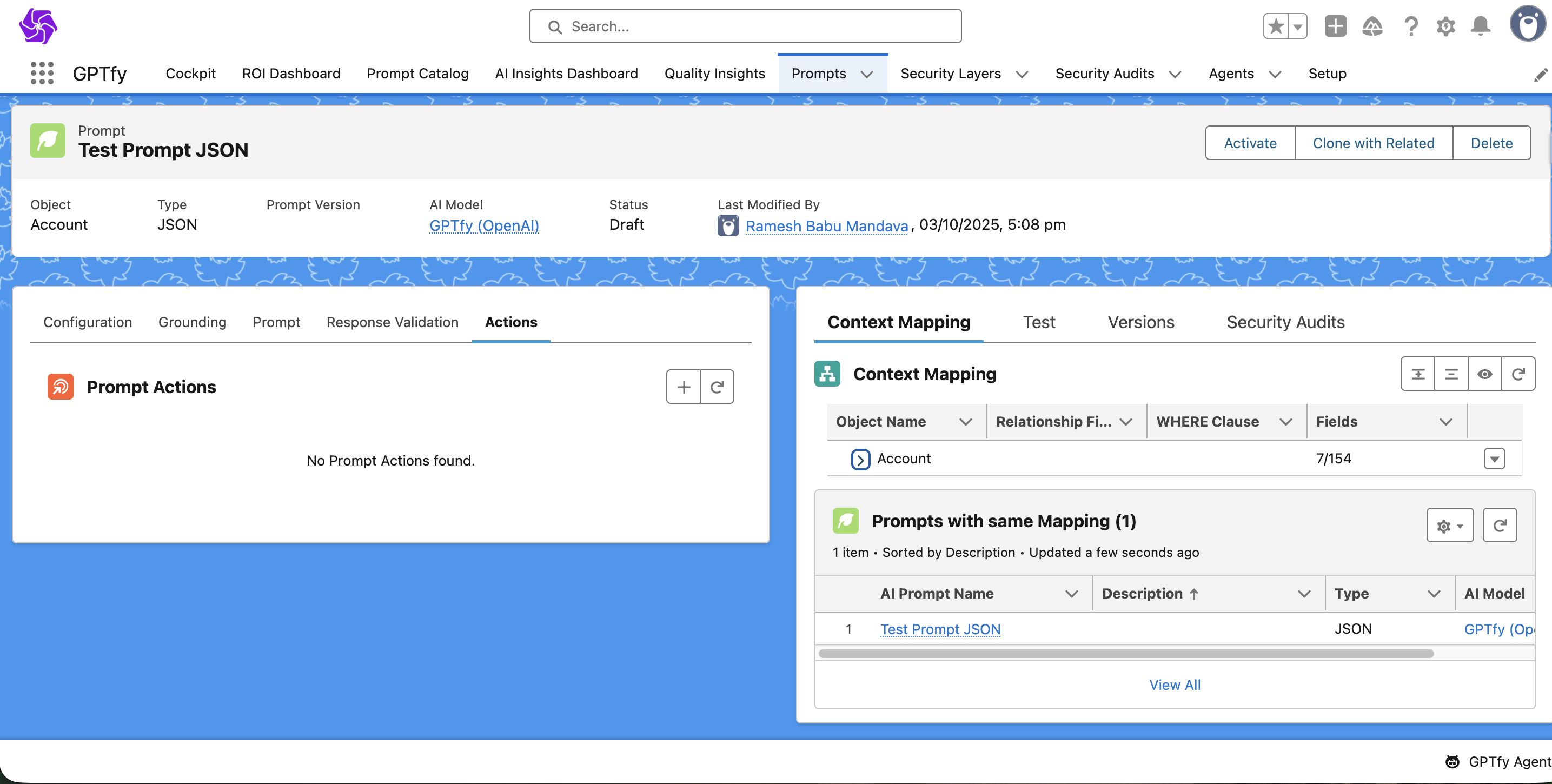Viewport: 1552px width, 784px height.
Task: Switch to the Versions tab
Action: (x=1140, y=322)
